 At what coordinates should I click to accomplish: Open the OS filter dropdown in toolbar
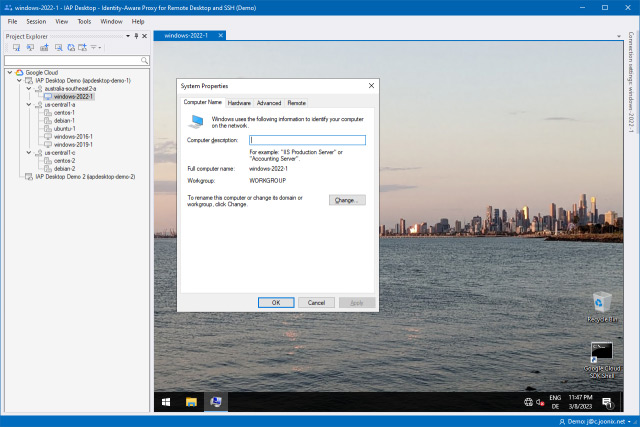click(x=96, y=47)
